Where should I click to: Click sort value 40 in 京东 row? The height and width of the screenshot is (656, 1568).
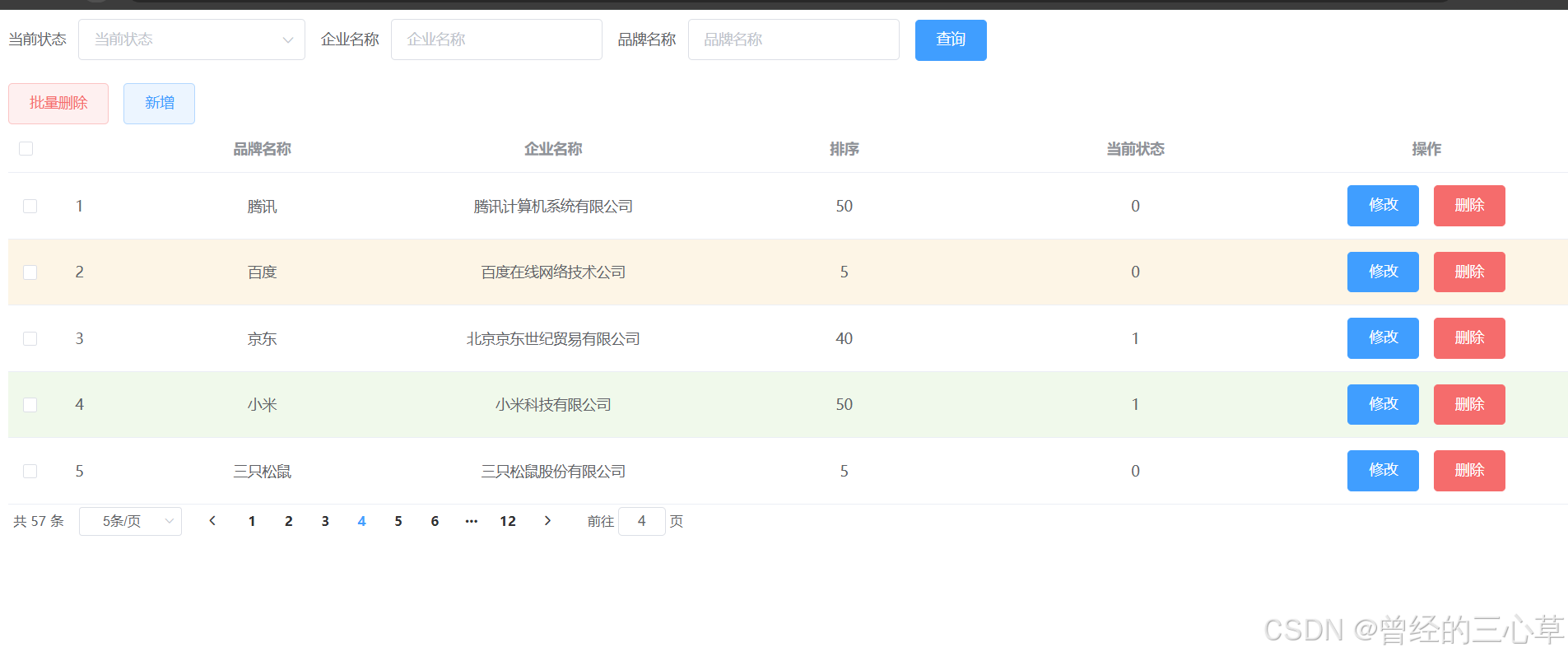(844, 338)
